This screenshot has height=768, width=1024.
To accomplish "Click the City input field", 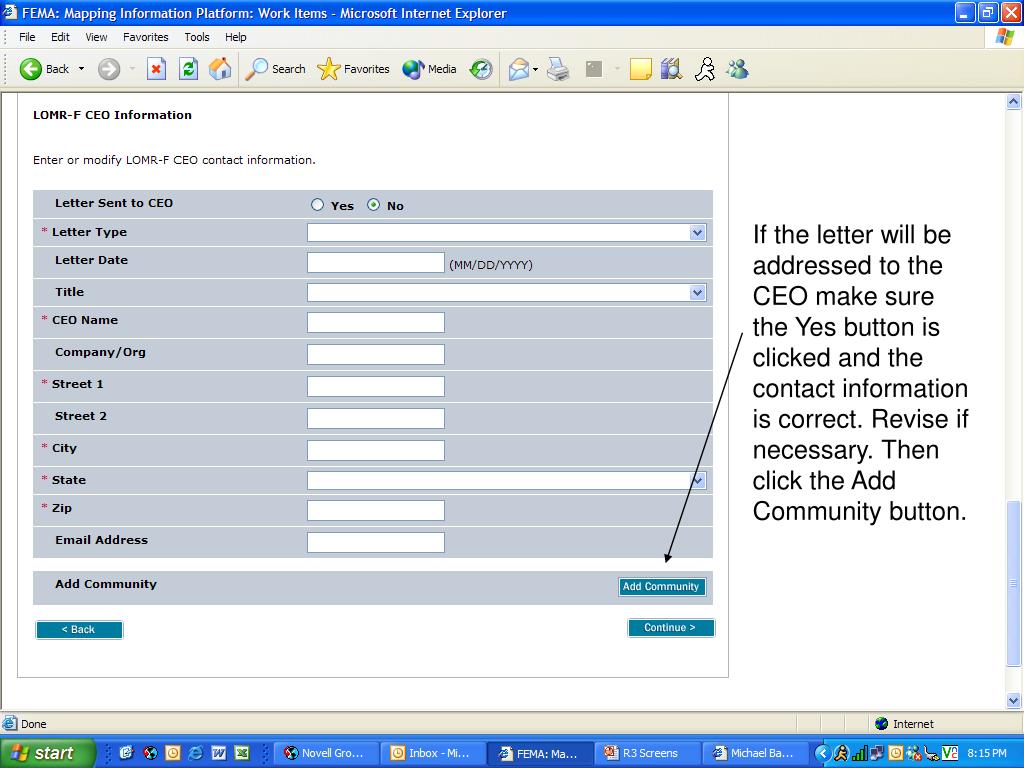I will point(376,450).
